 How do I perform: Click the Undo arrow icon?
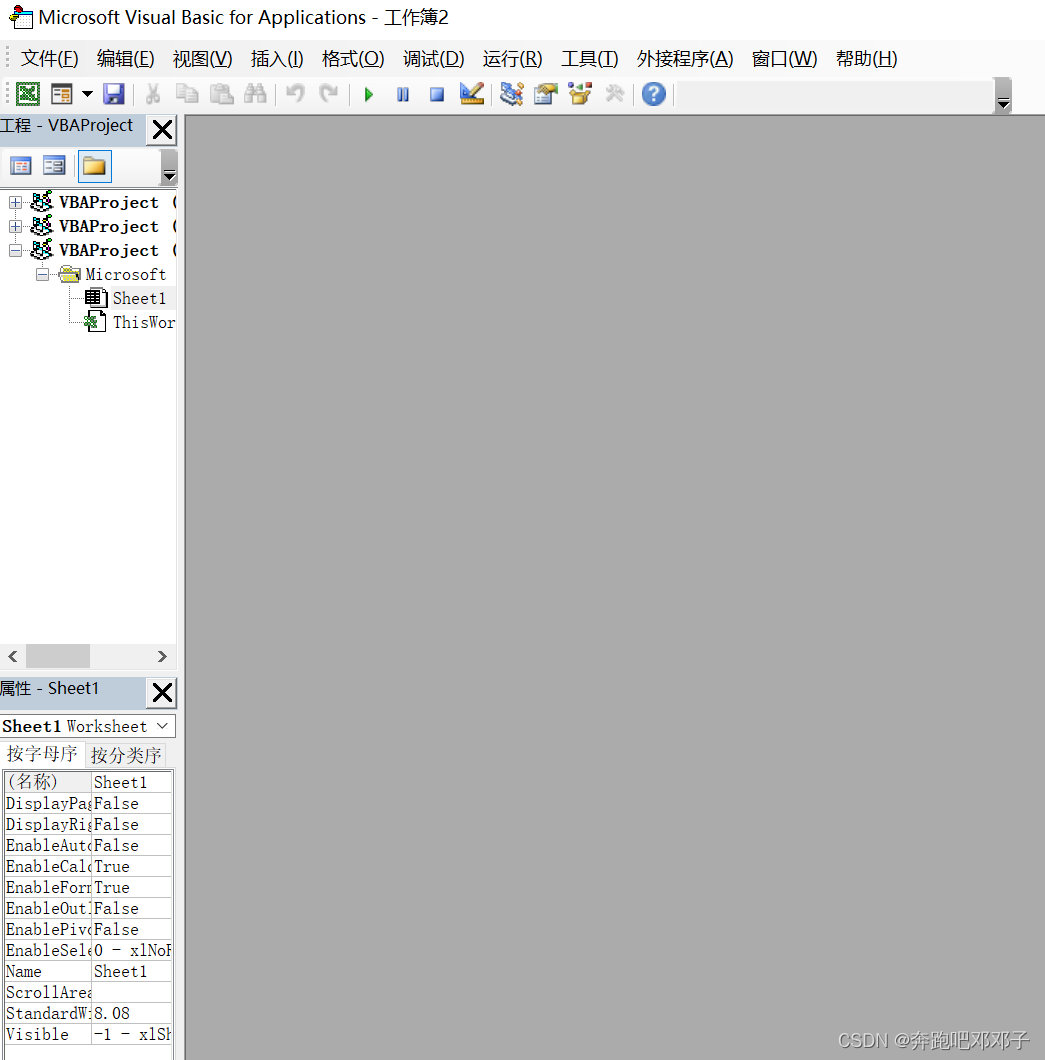point(295,94)
